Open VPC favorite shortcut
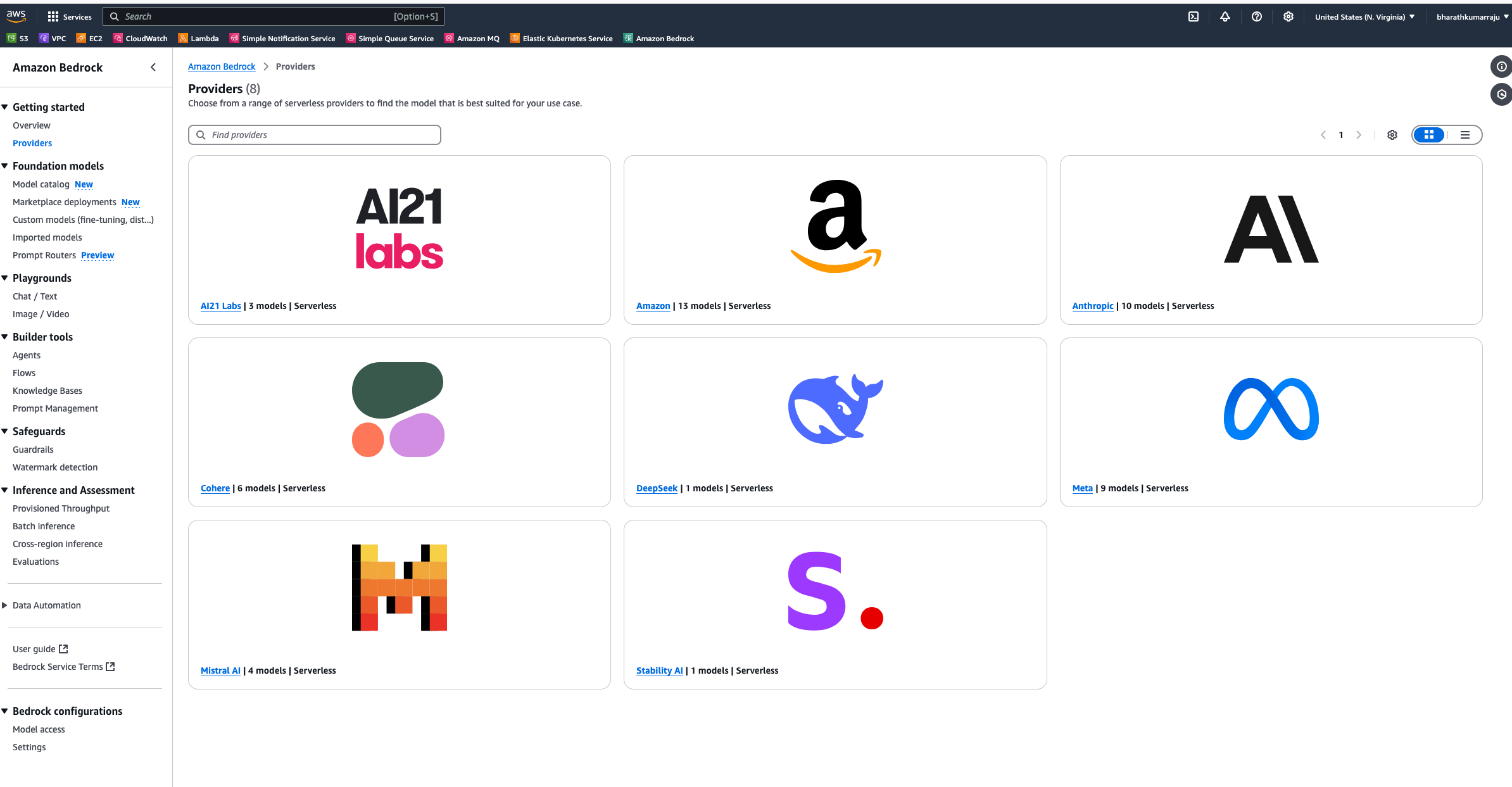The width and height of the screenshot is (1512, 787). (53, 39)
